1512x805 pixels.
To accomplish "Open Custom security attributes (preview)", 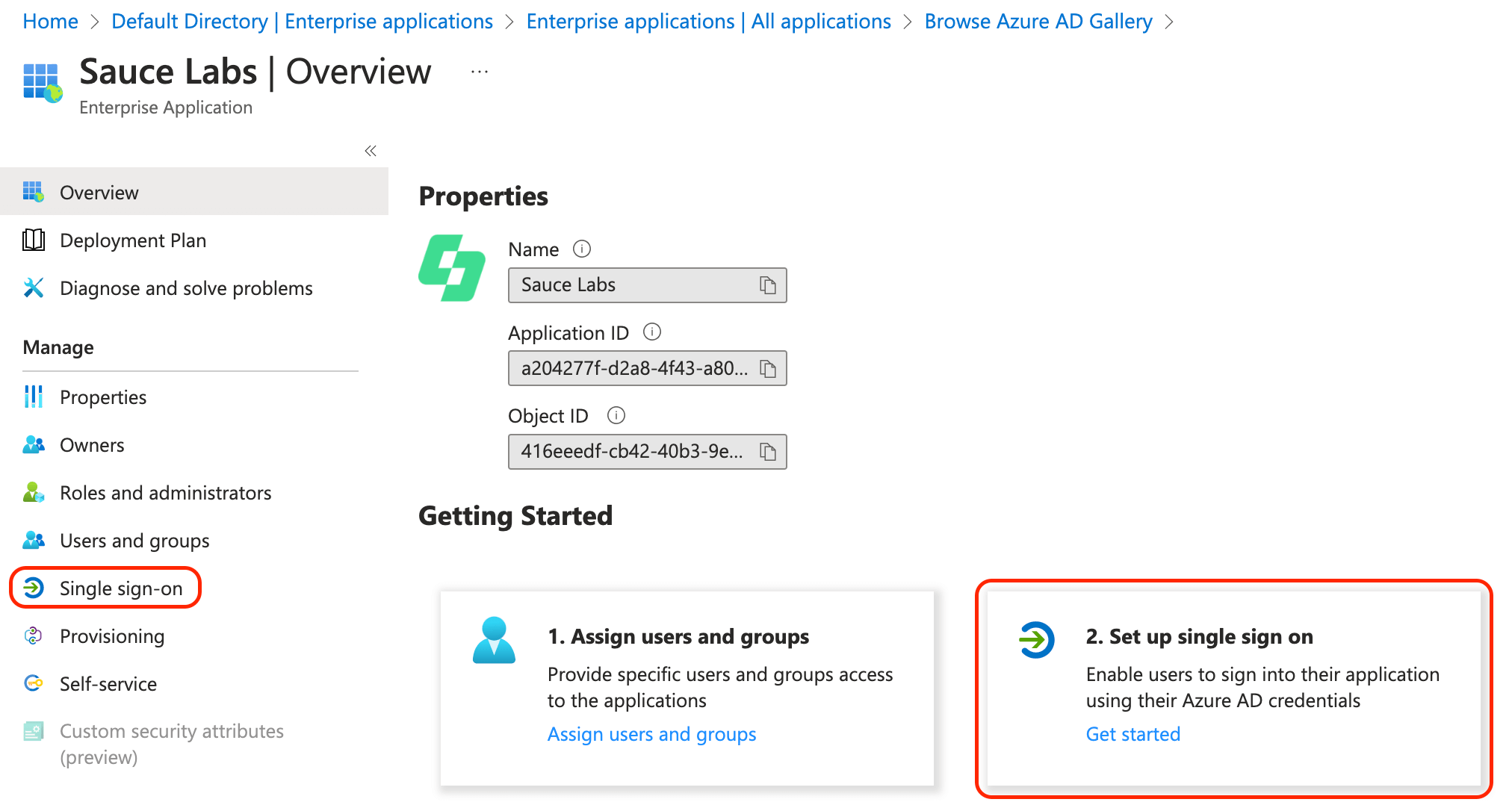I will click(x=172, y=743).
